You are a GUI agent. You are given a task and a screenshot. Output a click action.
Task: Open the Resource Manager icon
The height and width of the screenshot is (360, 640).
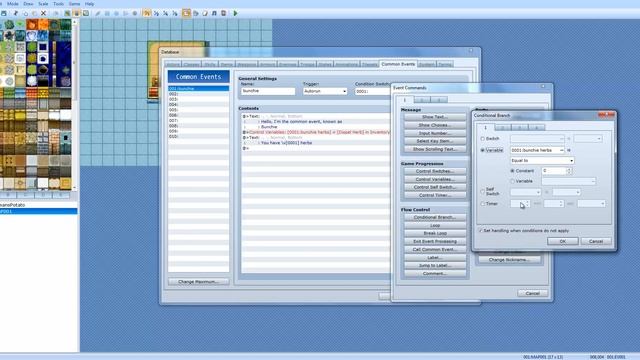pos(196,13)
